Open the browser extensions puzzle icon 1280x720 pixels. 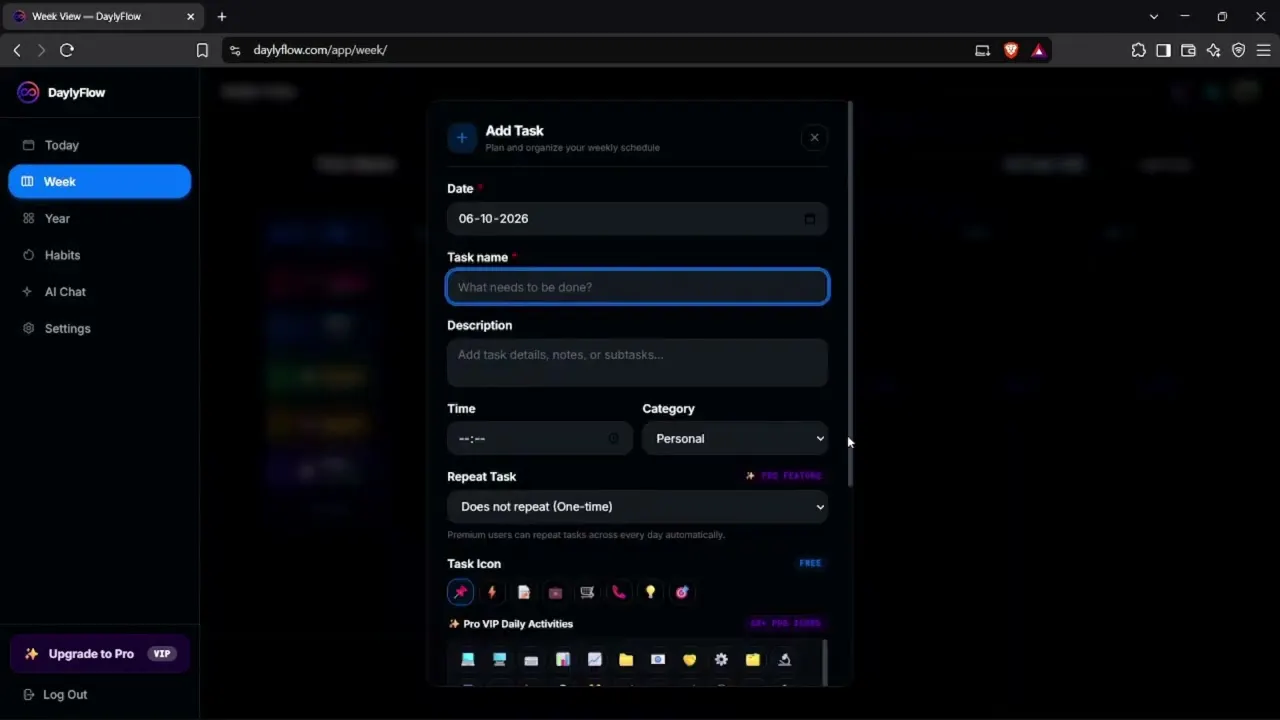coord(1138,50)
